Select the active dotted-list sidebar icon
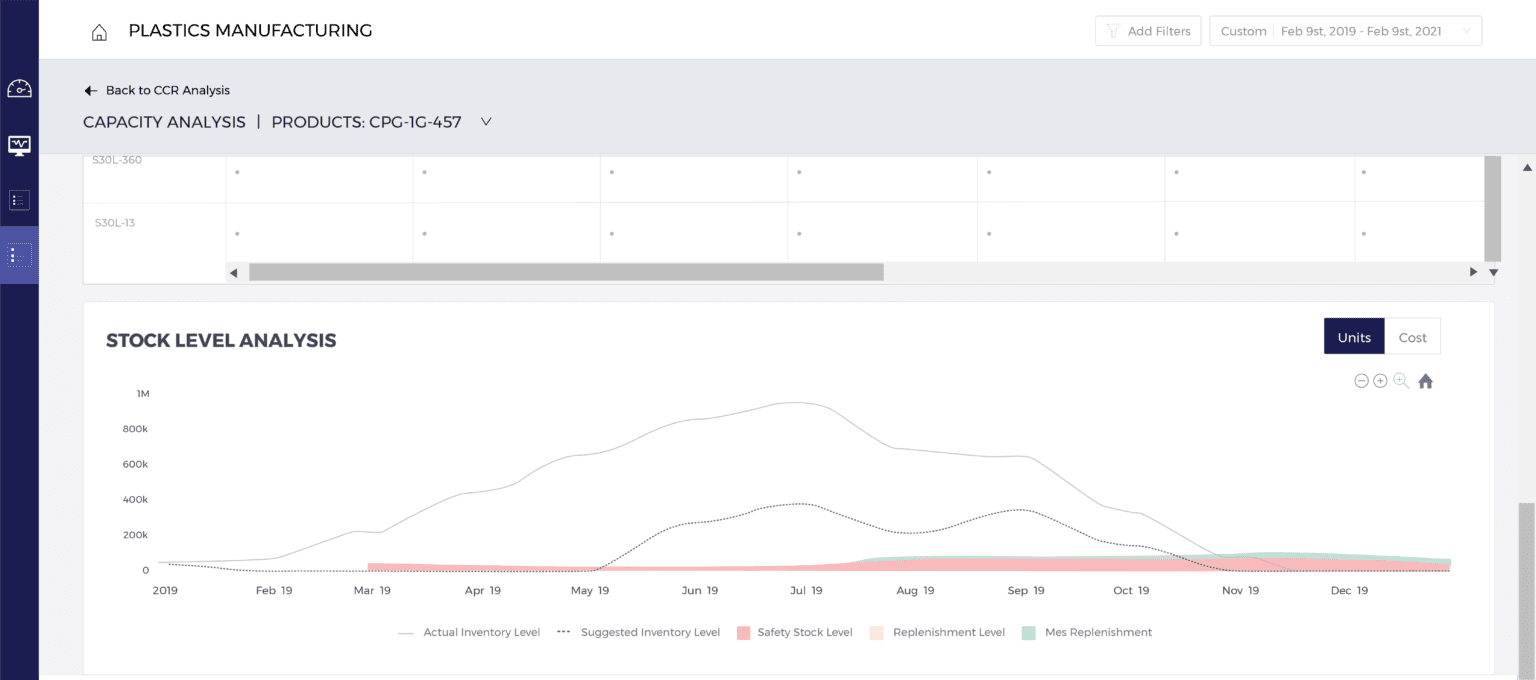Viewport: 1536px width, 680px height. [19, 255]
